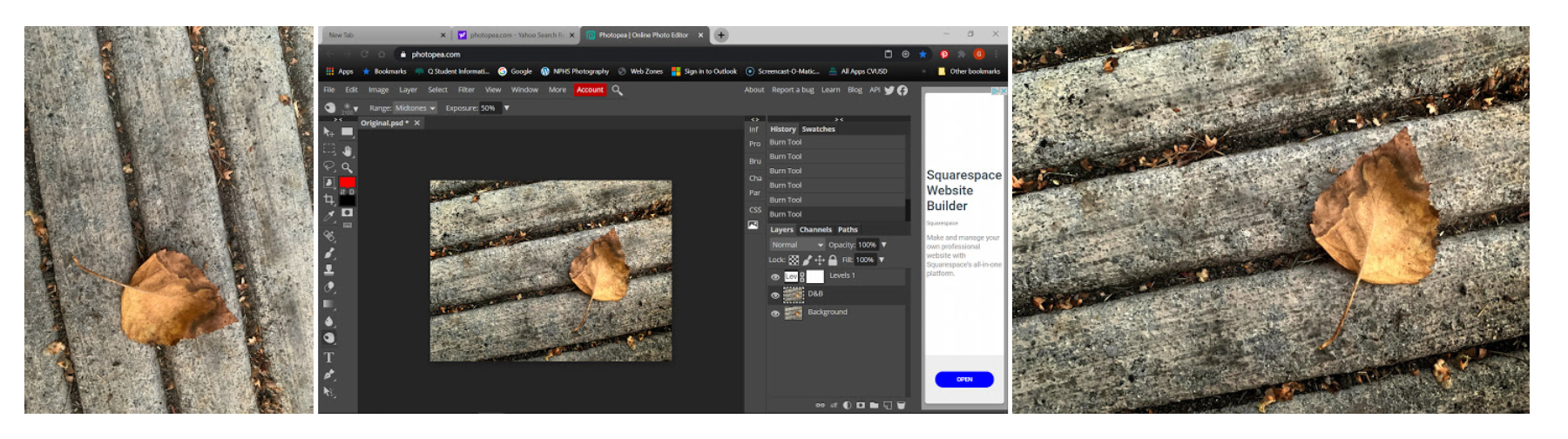Click link layers icon at panel bottom
The image size is (1568, 439).
pos(820,405)
